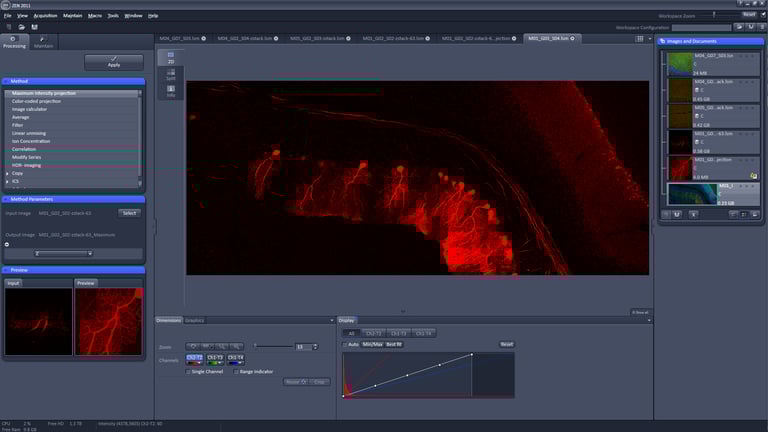The height and width of the screenshot is (432, 768).
Task: Click the Save disk icon in toolbar
Action: pyautogui.click(x=34, y=27)
